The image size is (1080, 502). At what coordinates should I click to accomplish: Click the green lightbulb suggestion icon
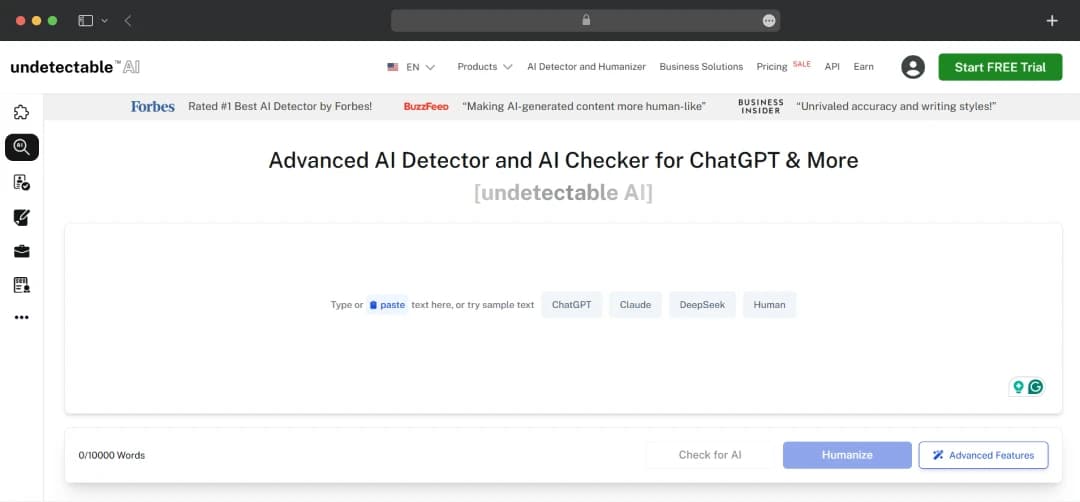click(1018, 387)
